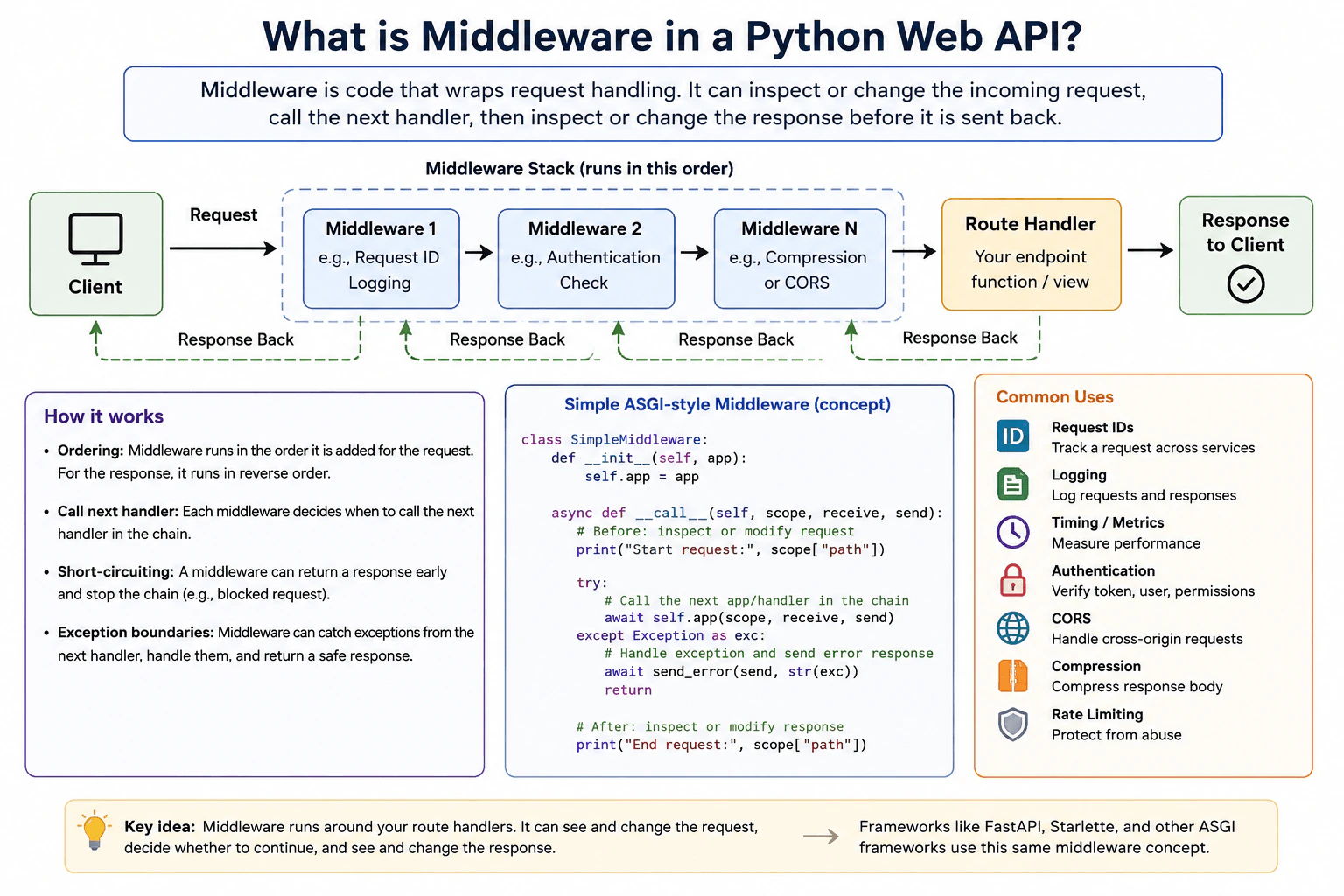Click the 'except Exception as exc:' line
This screenshot has height=896, width=1344.
pyautogui.click(x=670, y=635)
